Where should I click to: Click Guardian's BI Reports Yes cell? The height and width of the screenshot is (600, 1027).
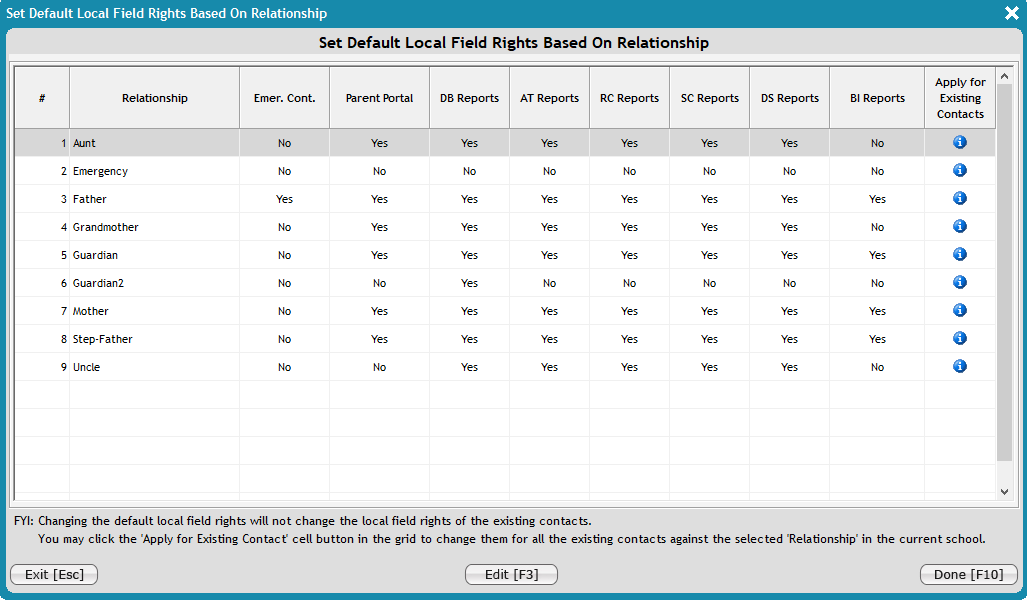click(877, 255)
